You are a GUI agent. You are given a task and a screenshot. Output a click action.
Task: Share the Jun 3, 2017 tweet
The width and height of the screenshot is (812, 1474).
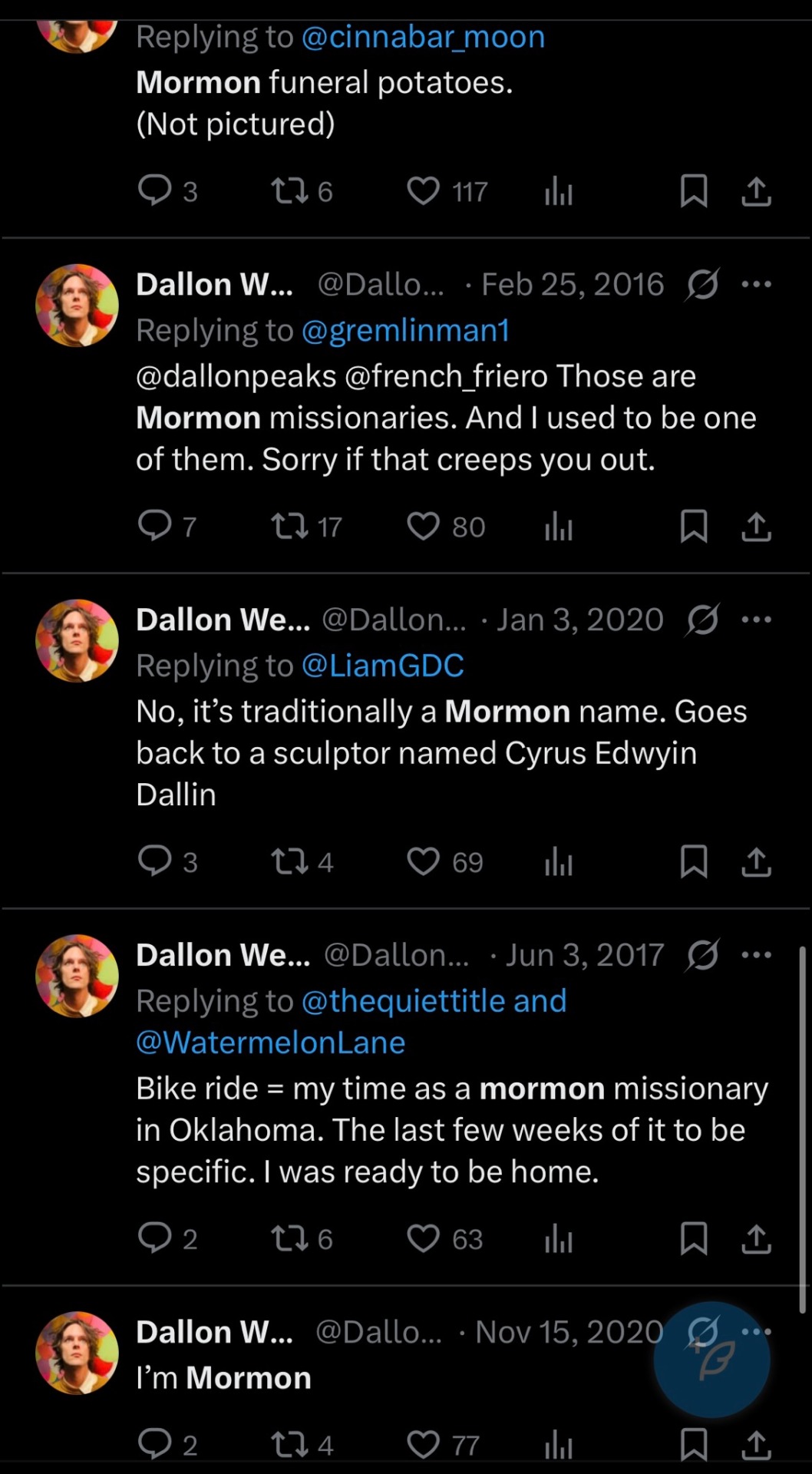coord(756,1238)
